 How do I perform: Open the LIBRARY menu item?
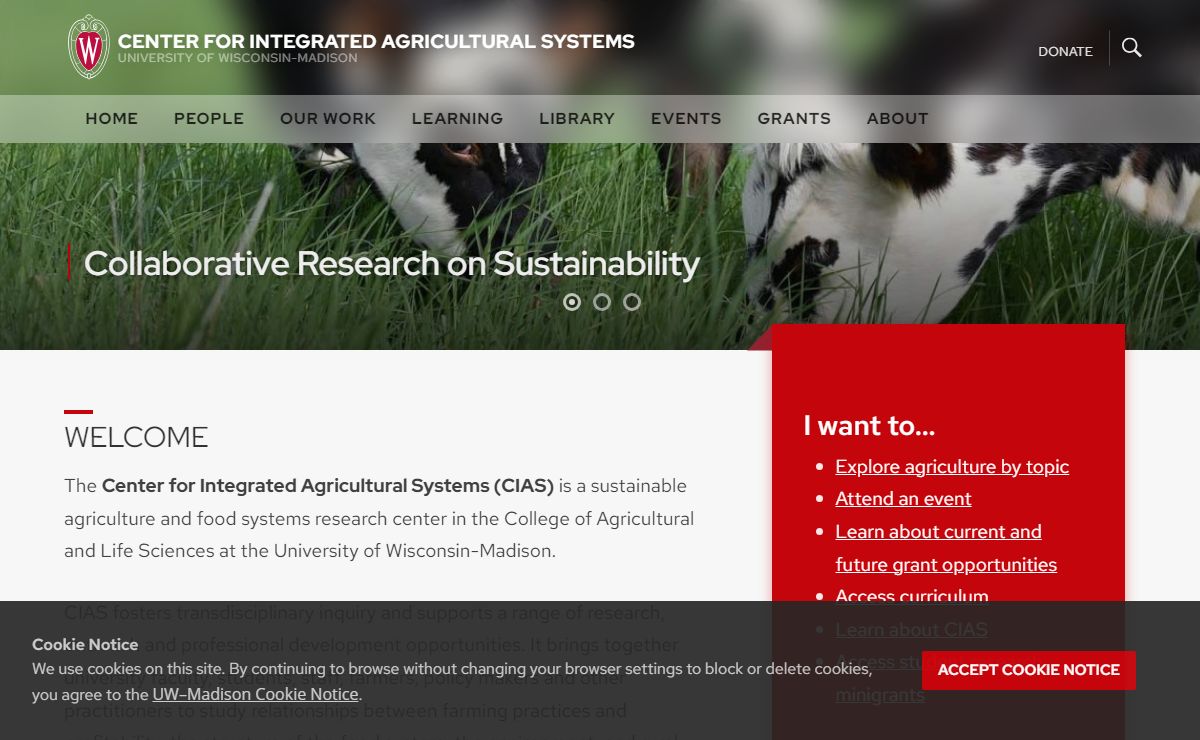point(577,118)
